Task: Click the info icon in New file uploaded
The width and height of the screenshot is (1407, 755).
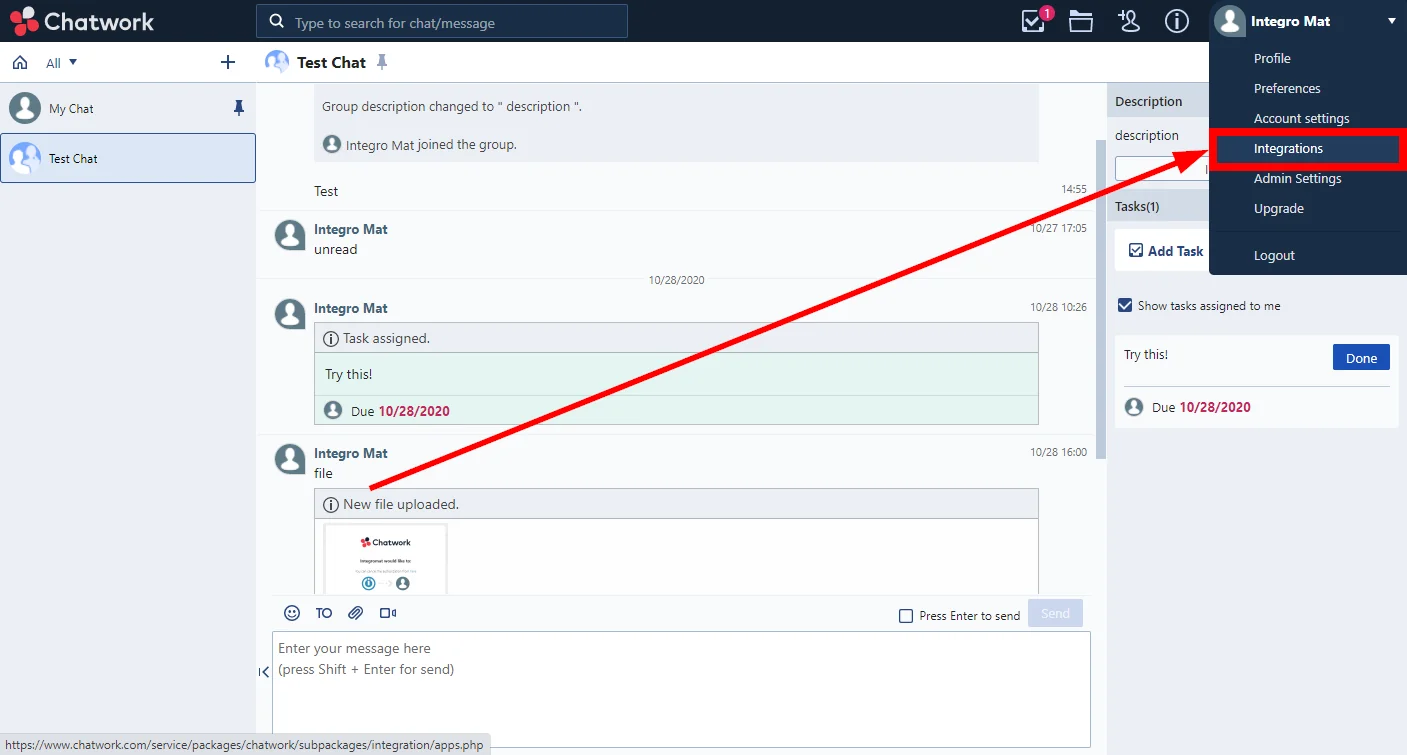Action: click(331, 505)
